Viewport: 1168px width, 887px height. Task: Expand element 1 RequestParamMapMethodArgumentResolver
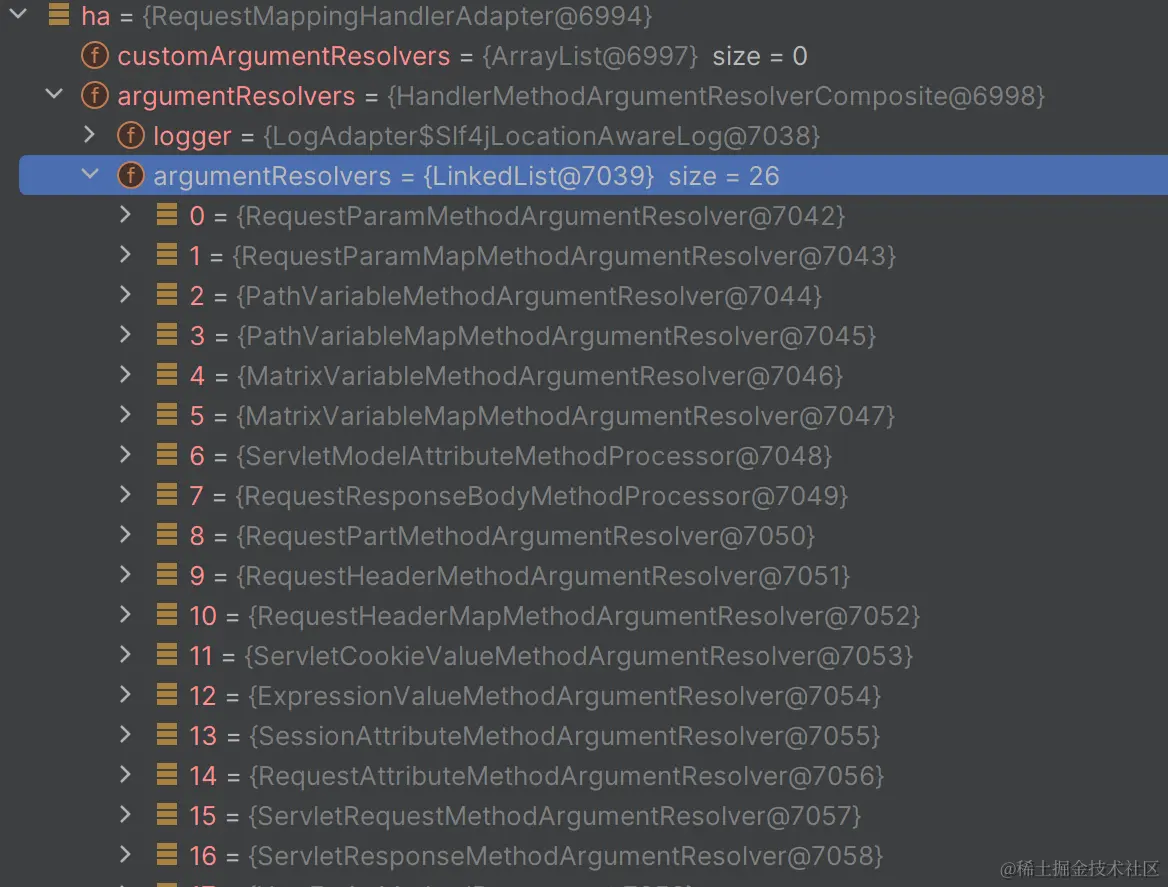click(x=125, y=255)
